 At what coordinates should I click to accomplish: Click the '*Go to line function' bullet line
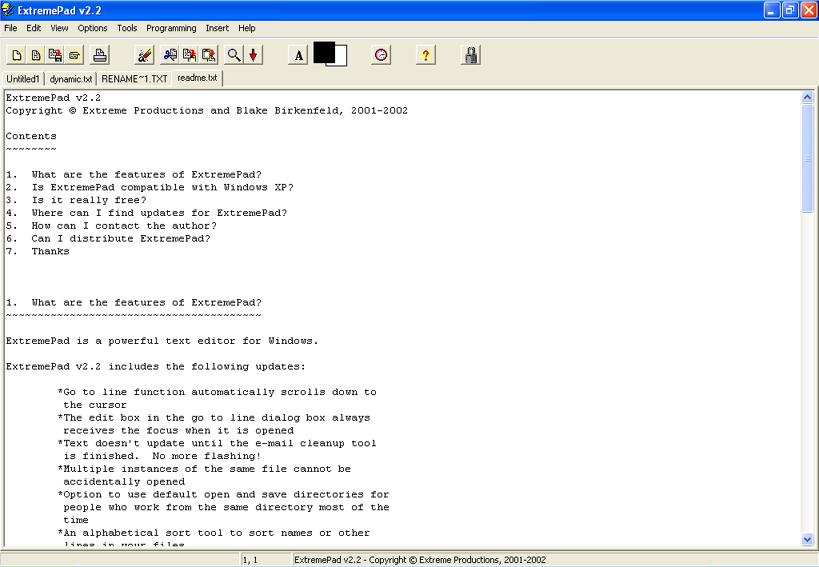pos(217,392)
